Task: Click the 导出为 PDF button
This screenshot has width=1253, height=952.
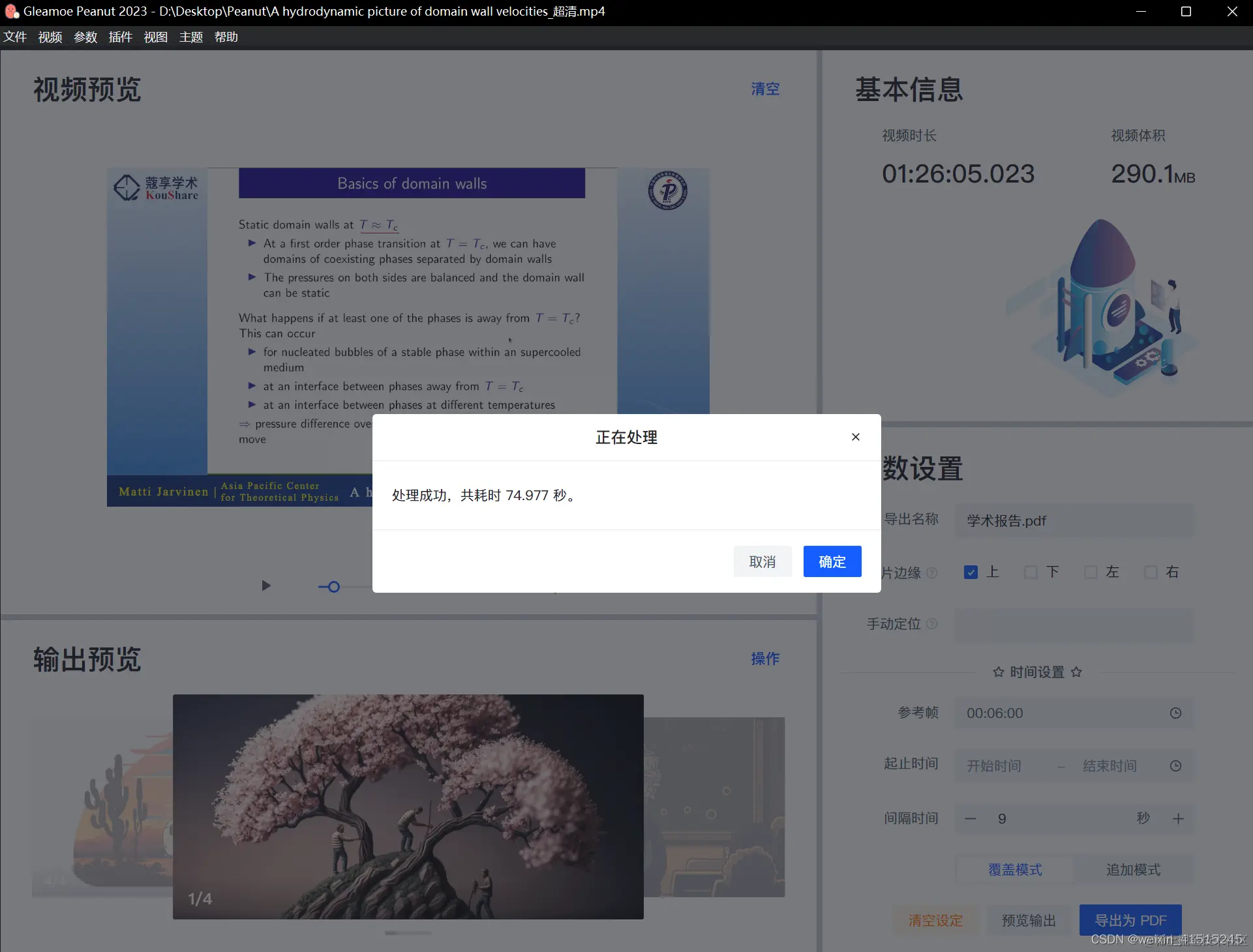Action: coord(1130,919)
